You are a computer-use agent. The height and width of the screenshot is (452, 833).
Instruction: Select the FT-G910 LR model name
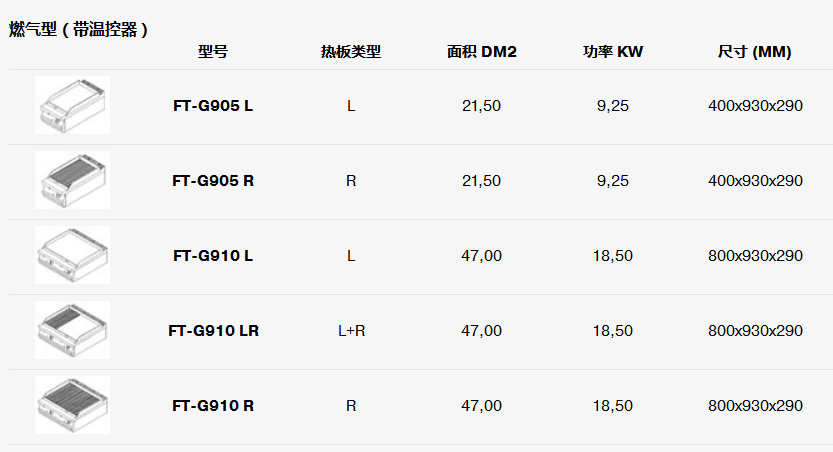point(213,330)
